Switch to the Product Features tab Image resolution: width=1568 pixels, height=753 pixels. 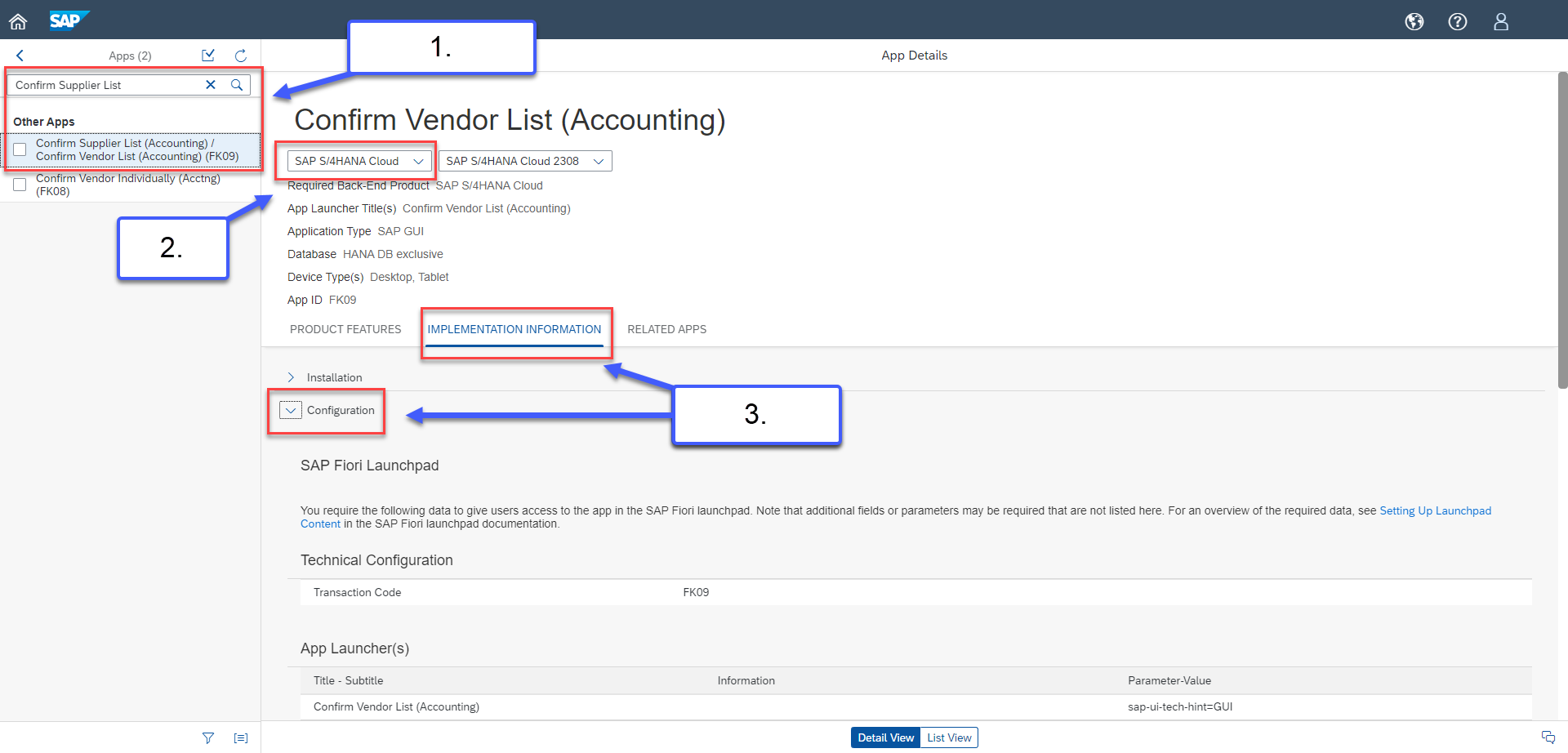tap(345, 329)
